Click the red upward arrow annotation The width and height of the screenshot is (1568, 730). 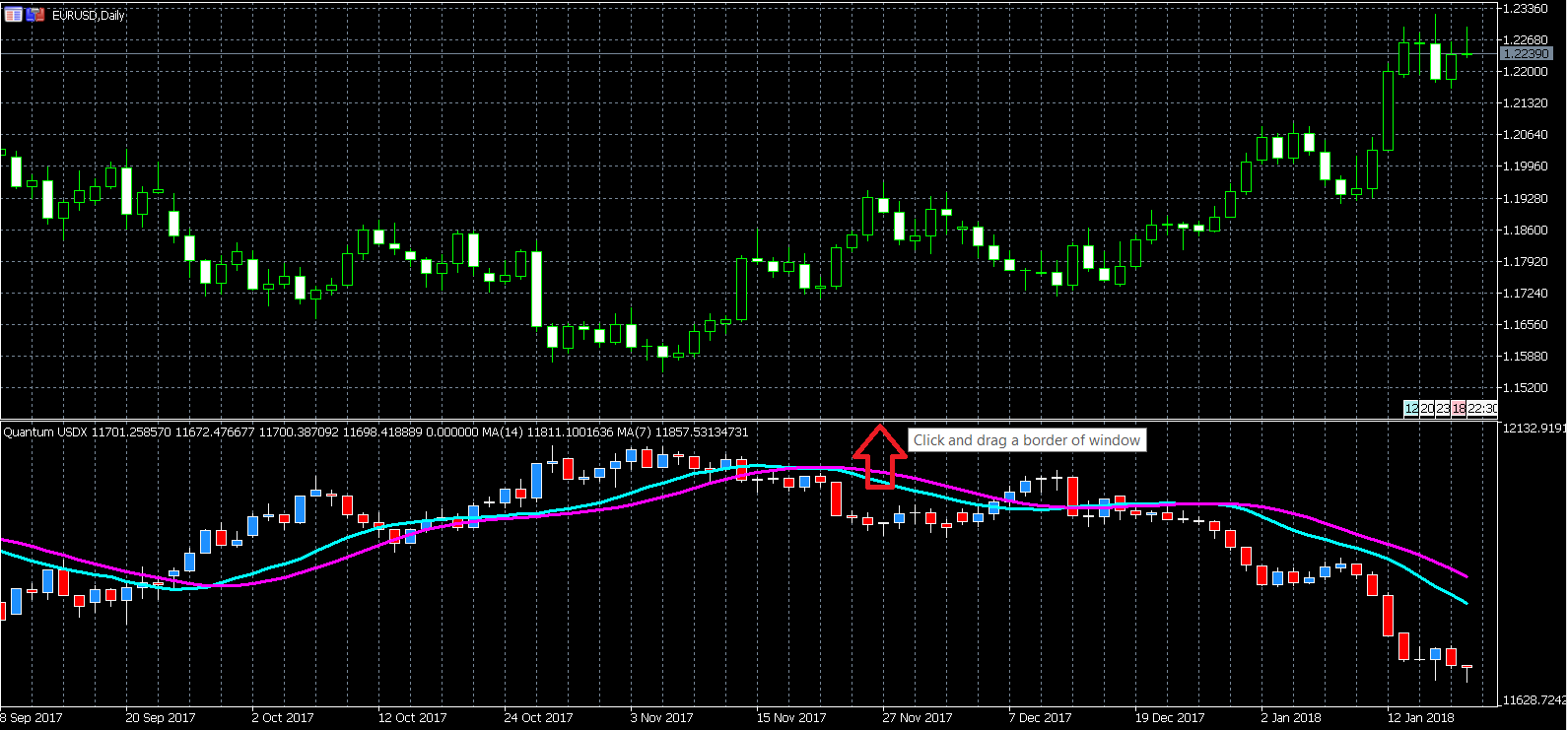879,458
